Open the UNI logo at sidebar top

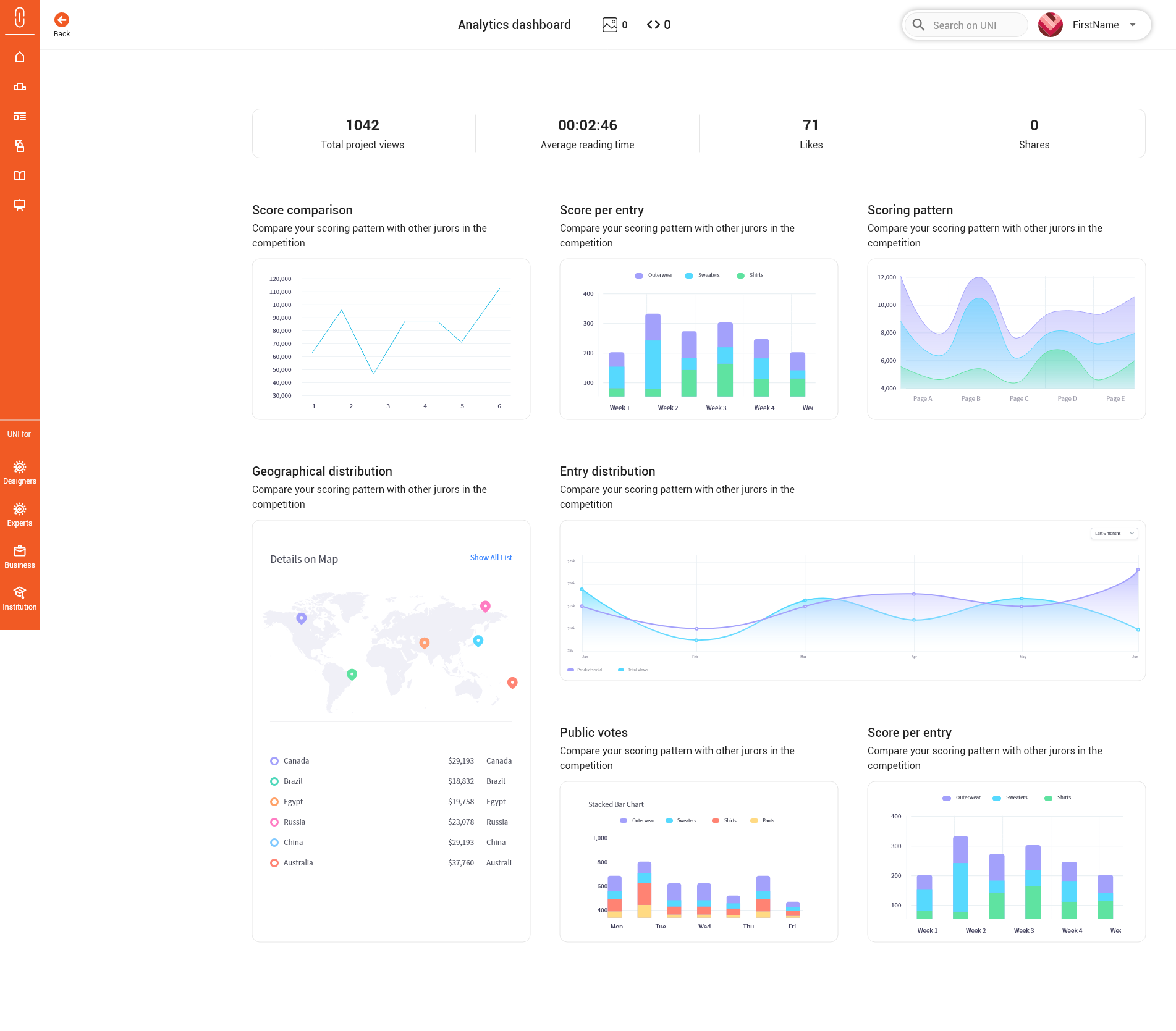pyautogui.click(x=20, y=17)
